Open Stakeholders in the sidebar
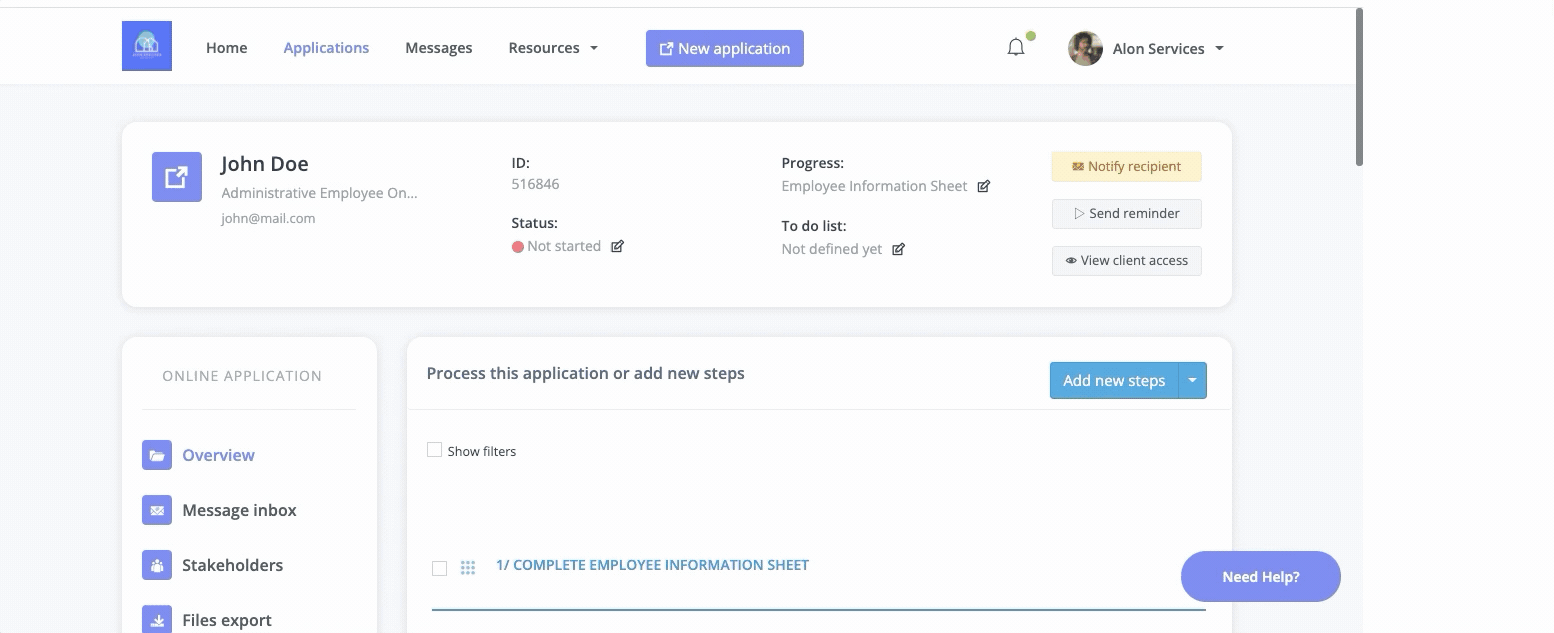Screen dimensions: 1554x633 coord(232,565)
